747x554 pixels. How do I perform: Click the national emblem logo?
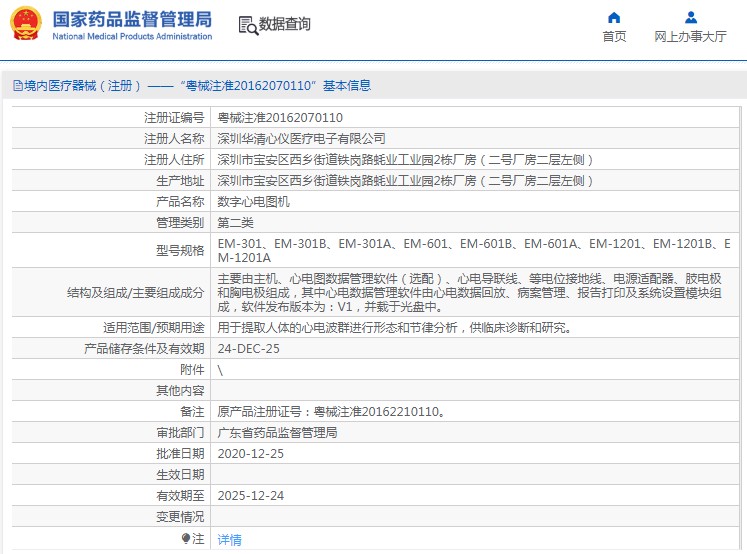(x=26, y=24)
